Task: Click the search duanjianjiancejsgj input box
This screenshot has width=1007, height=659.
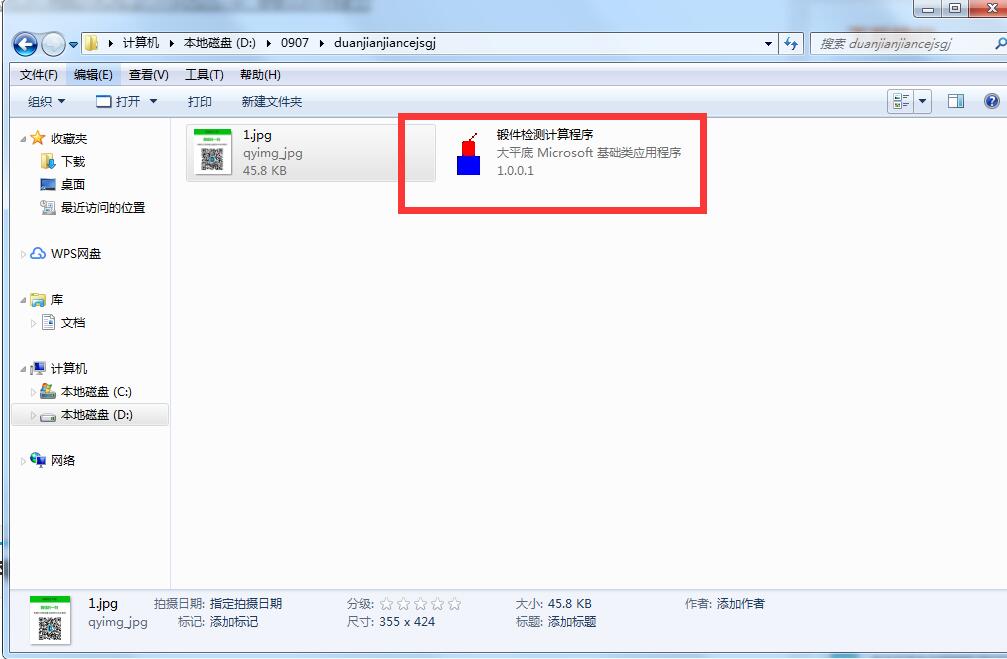Action: (x=906, y=44)
